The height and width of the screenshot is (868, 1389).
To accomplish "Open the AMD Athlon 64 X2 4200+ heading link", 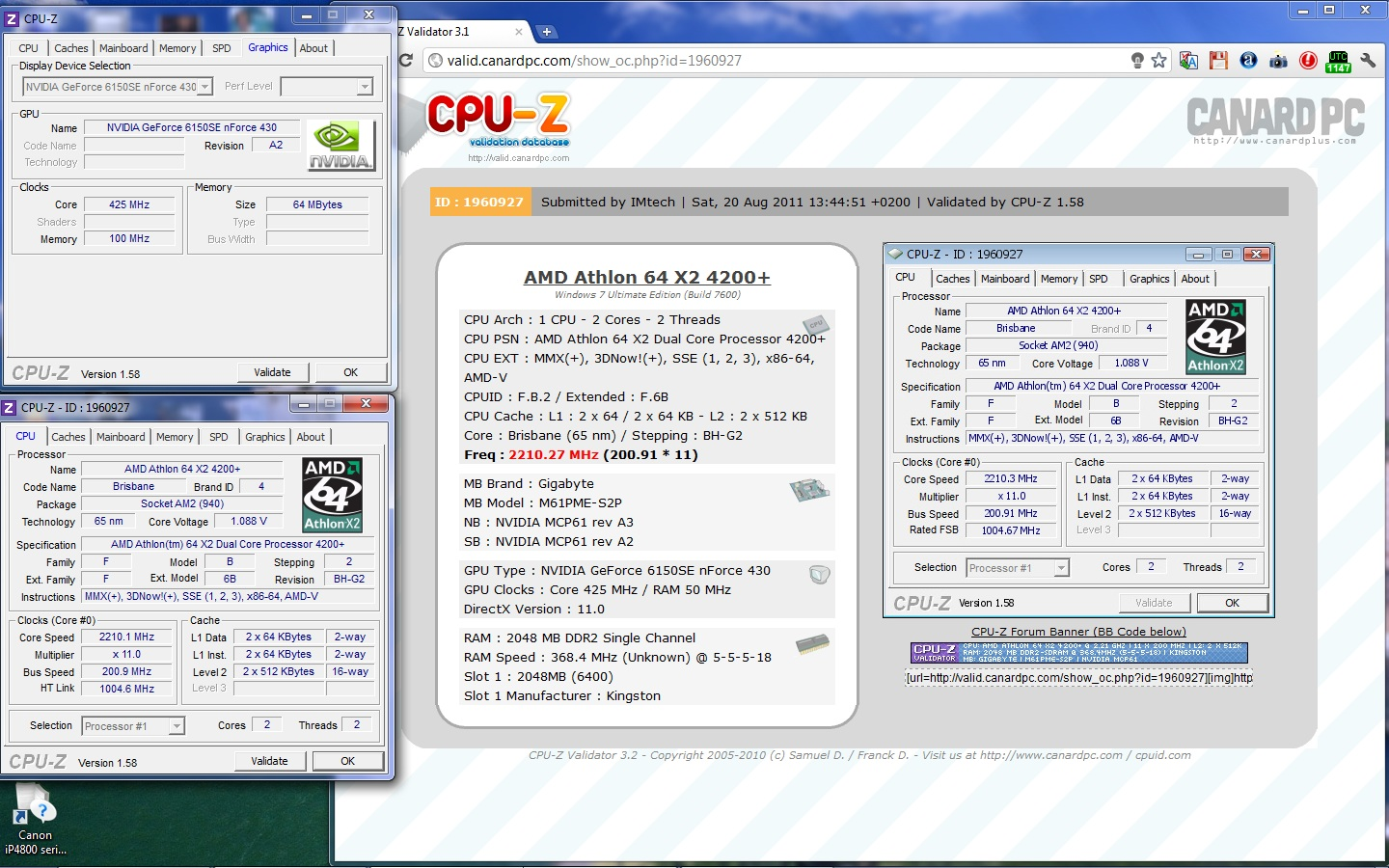I will point(647,278).
